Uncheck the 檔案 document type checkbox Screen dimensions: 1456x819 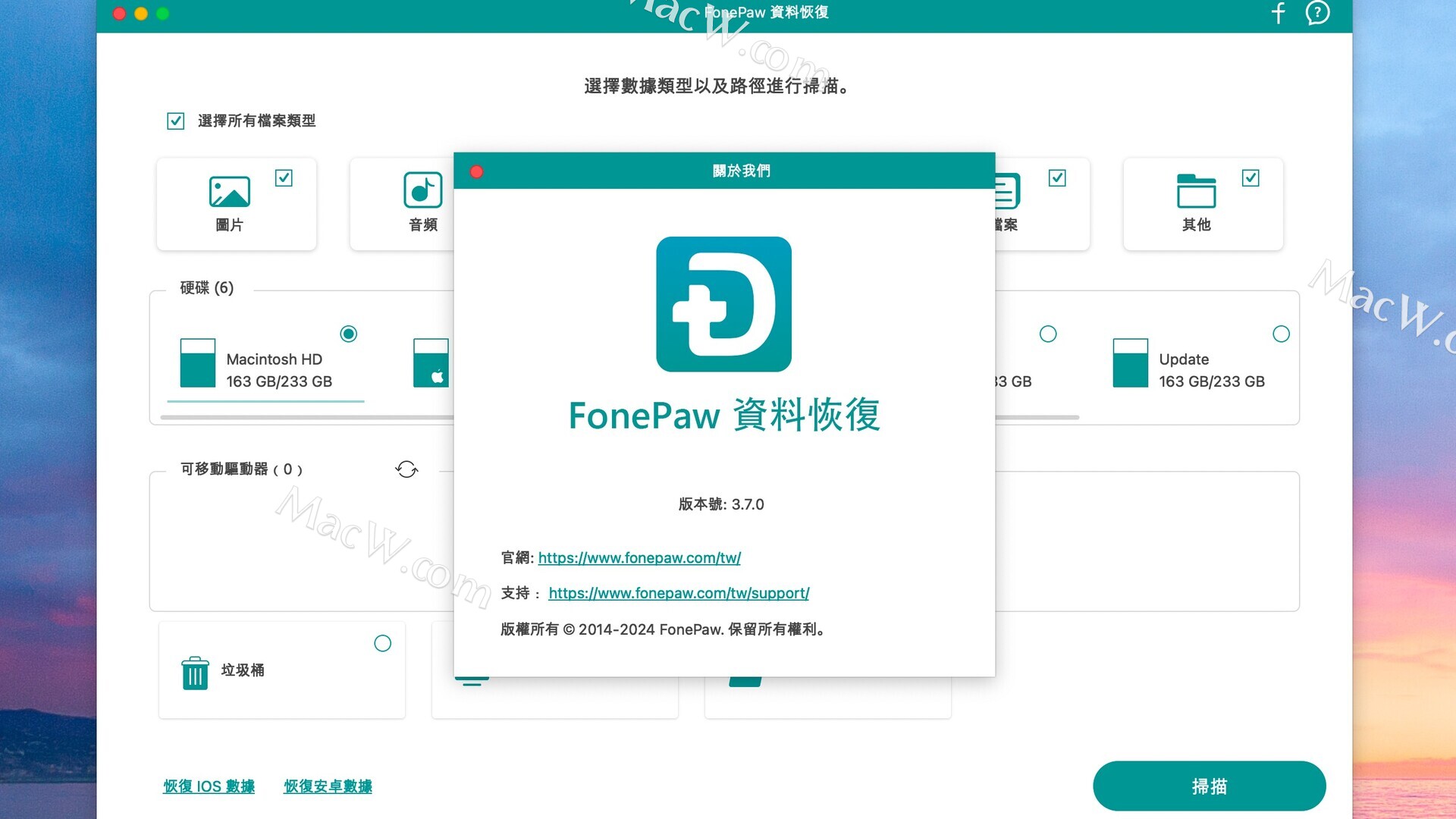[1057, 178]
